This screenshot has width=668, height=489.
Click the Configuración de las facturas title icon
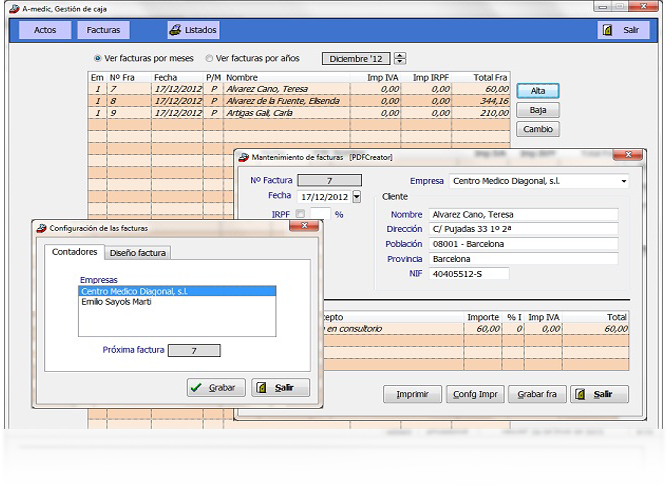tap(41, 228)
